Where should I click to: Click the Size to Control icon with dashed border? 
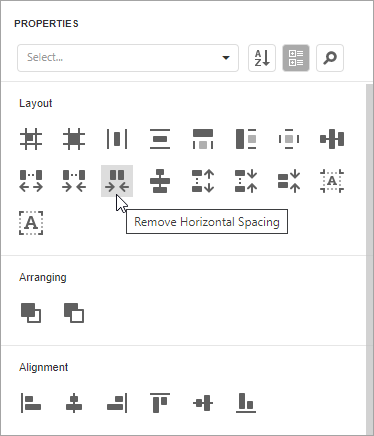(289, 139)
